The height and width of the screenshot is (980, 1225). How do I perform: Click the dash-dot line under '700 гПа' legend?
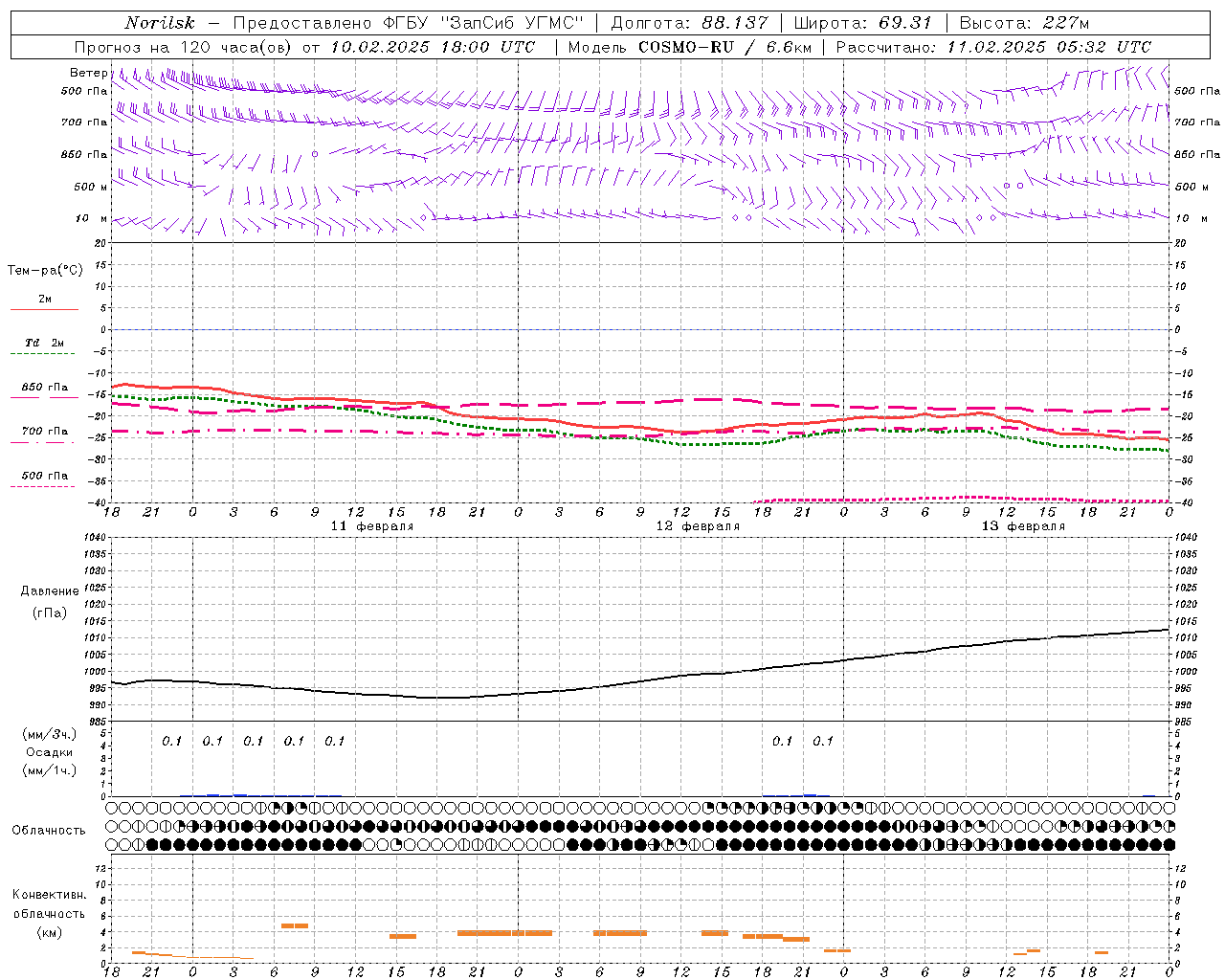pyautogui.click(x=42, y=442)
